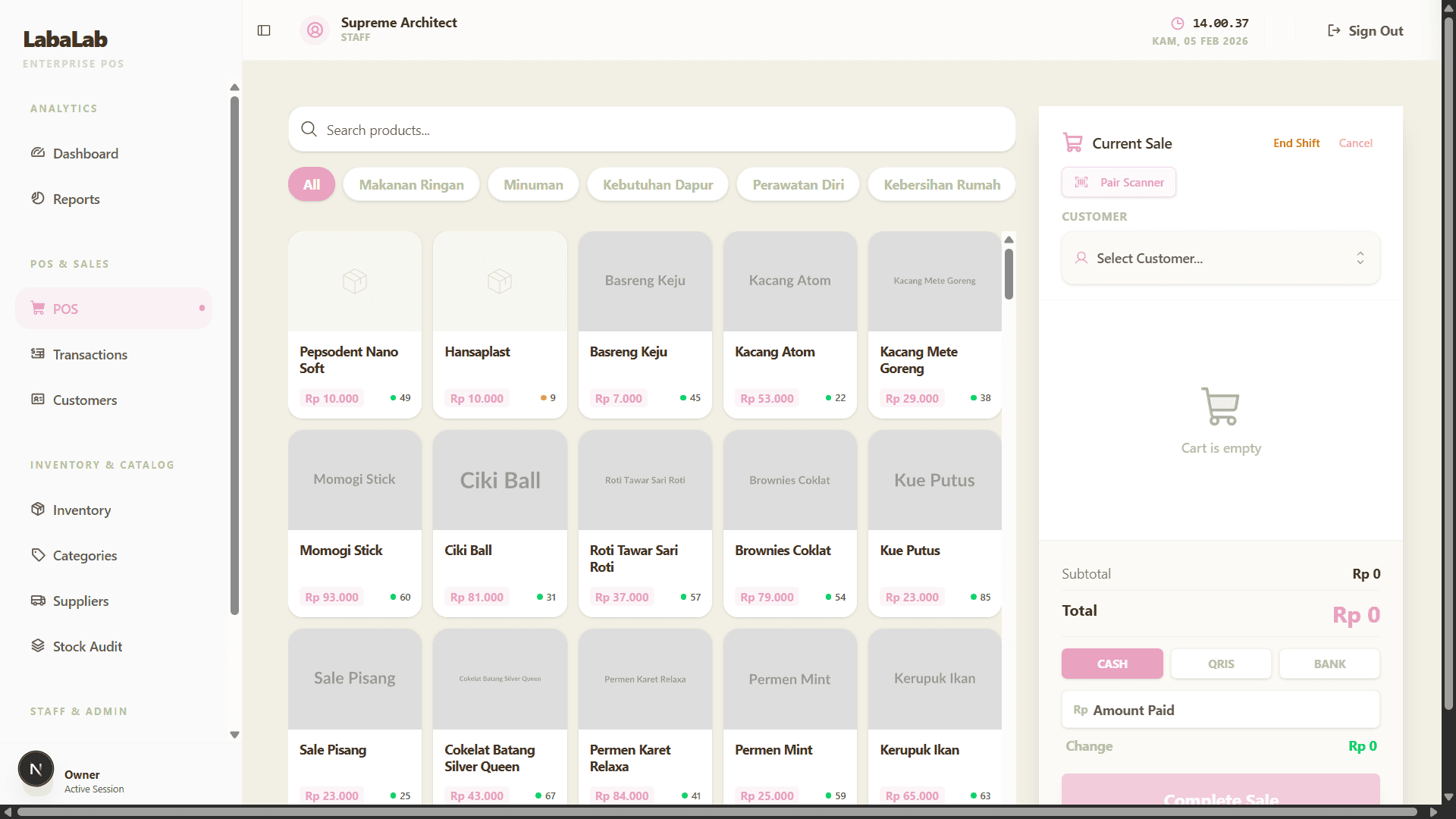The image size is (1456, 819).
Task: Click the Stock Audit layers icon
Action: click(x=38, y=645)
